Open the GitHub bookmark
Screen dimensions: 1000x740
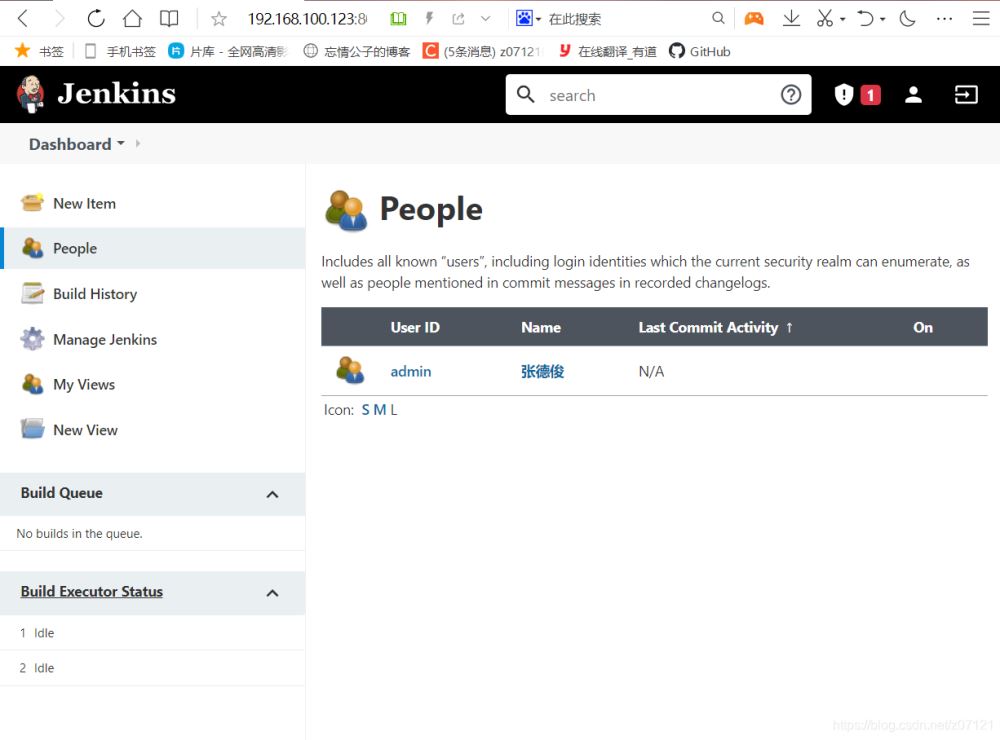click(x=700, y=51)
